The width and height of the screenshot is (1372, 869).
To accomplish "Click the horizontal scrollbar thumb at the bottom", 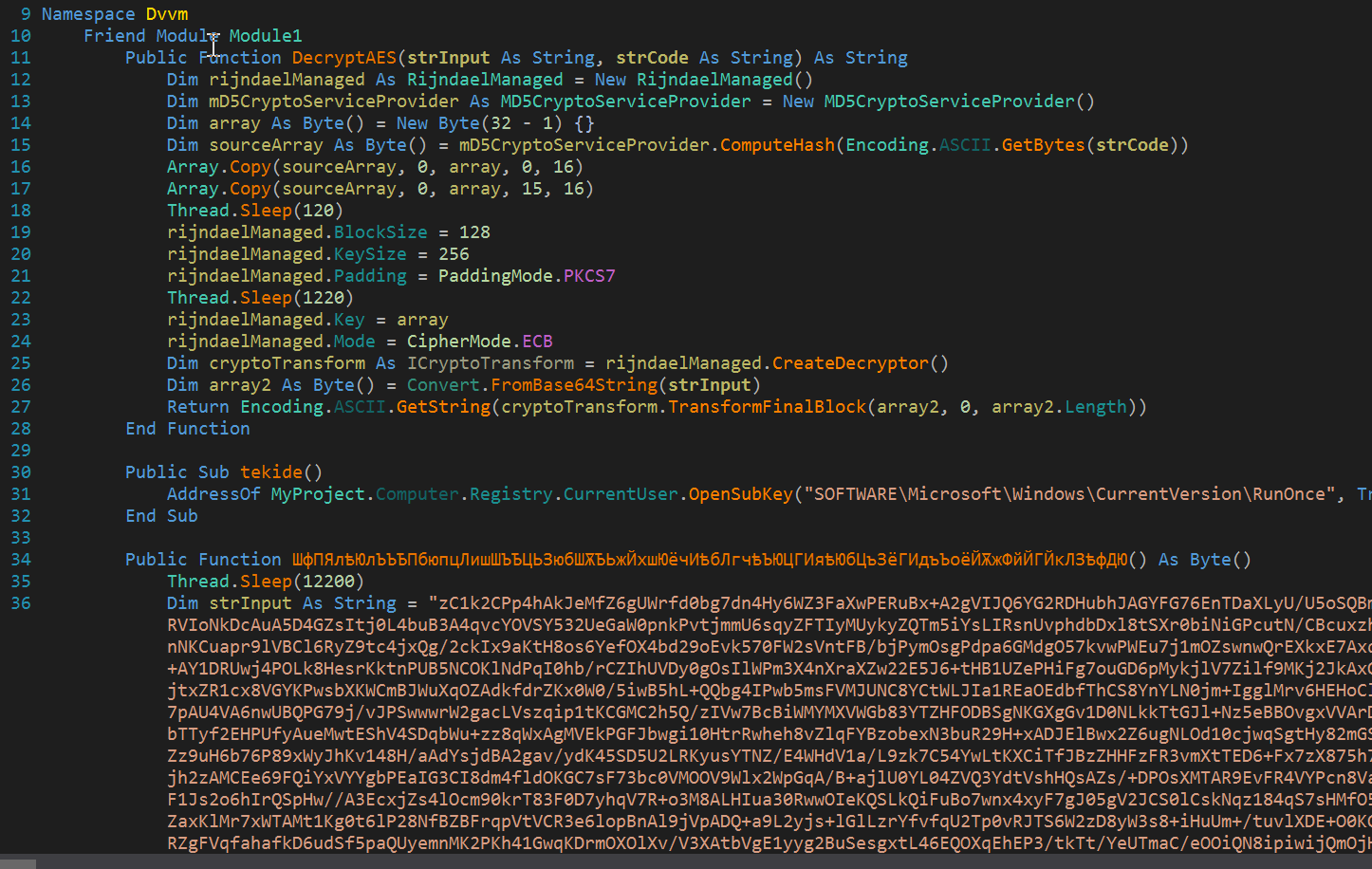I will tap(18, 863).
